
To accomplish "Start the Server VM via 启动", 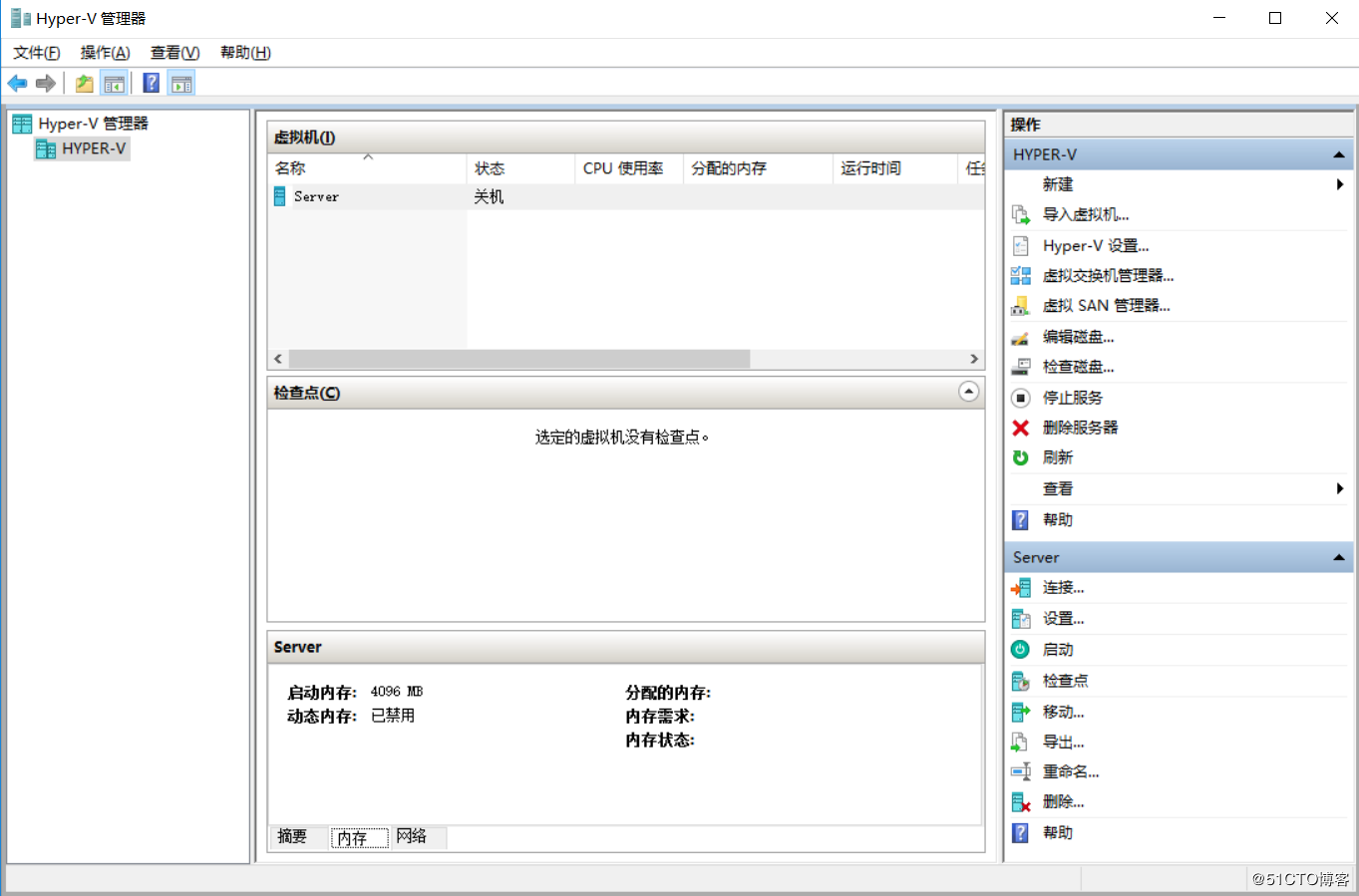I will pos(1058,649).
